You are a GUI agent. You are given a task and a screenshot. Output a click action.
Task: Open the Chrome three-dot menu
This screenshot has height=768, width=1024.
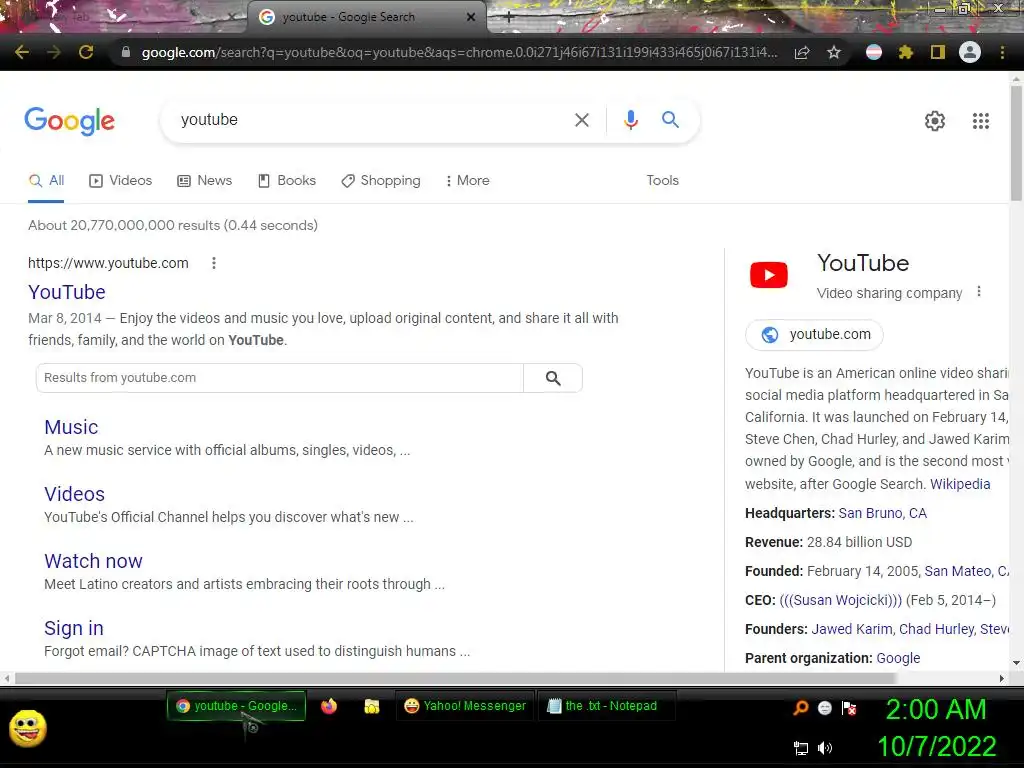click(x=1002, y=52)
